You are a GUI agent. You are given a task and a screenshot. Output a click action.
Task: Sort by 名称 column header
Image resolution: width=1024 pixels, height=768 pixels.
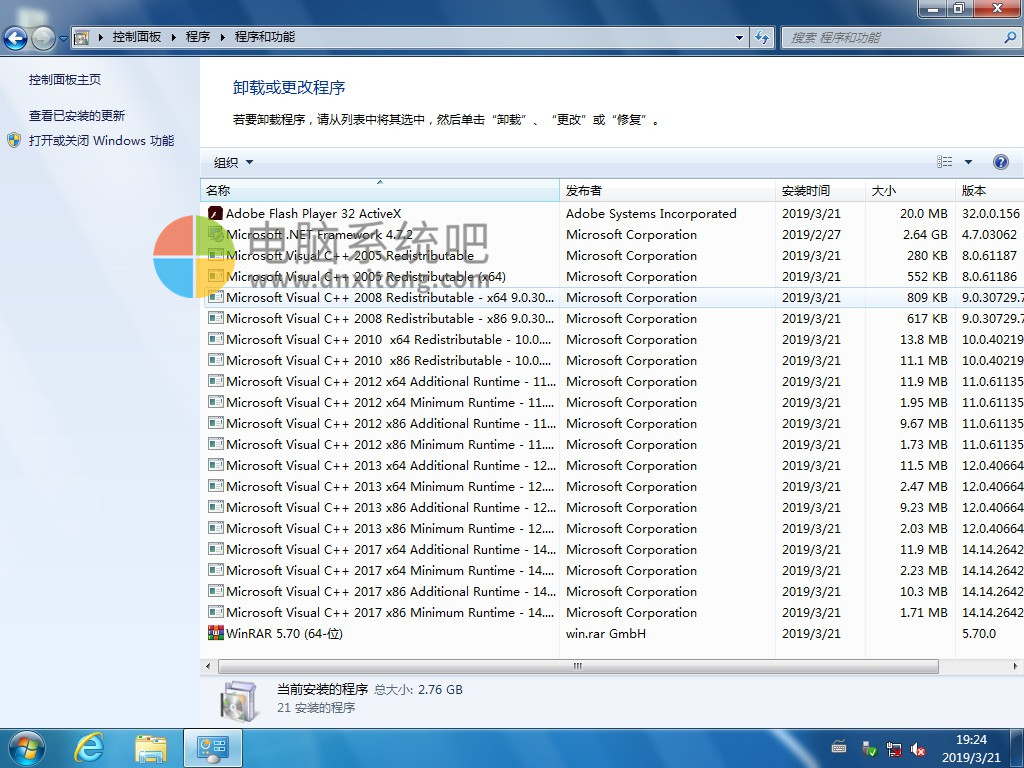pos(379,191)
